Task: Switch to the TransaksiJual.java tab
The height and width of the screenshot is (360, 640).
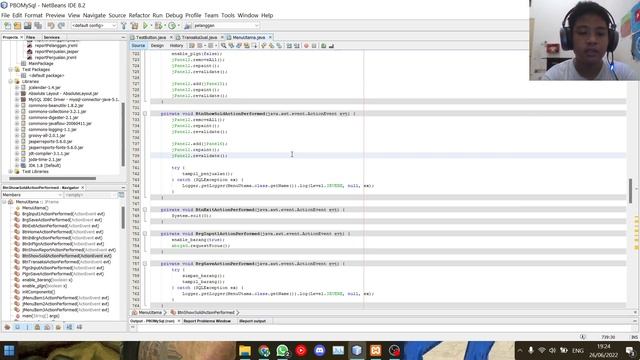Action: (x=199, y=37)
